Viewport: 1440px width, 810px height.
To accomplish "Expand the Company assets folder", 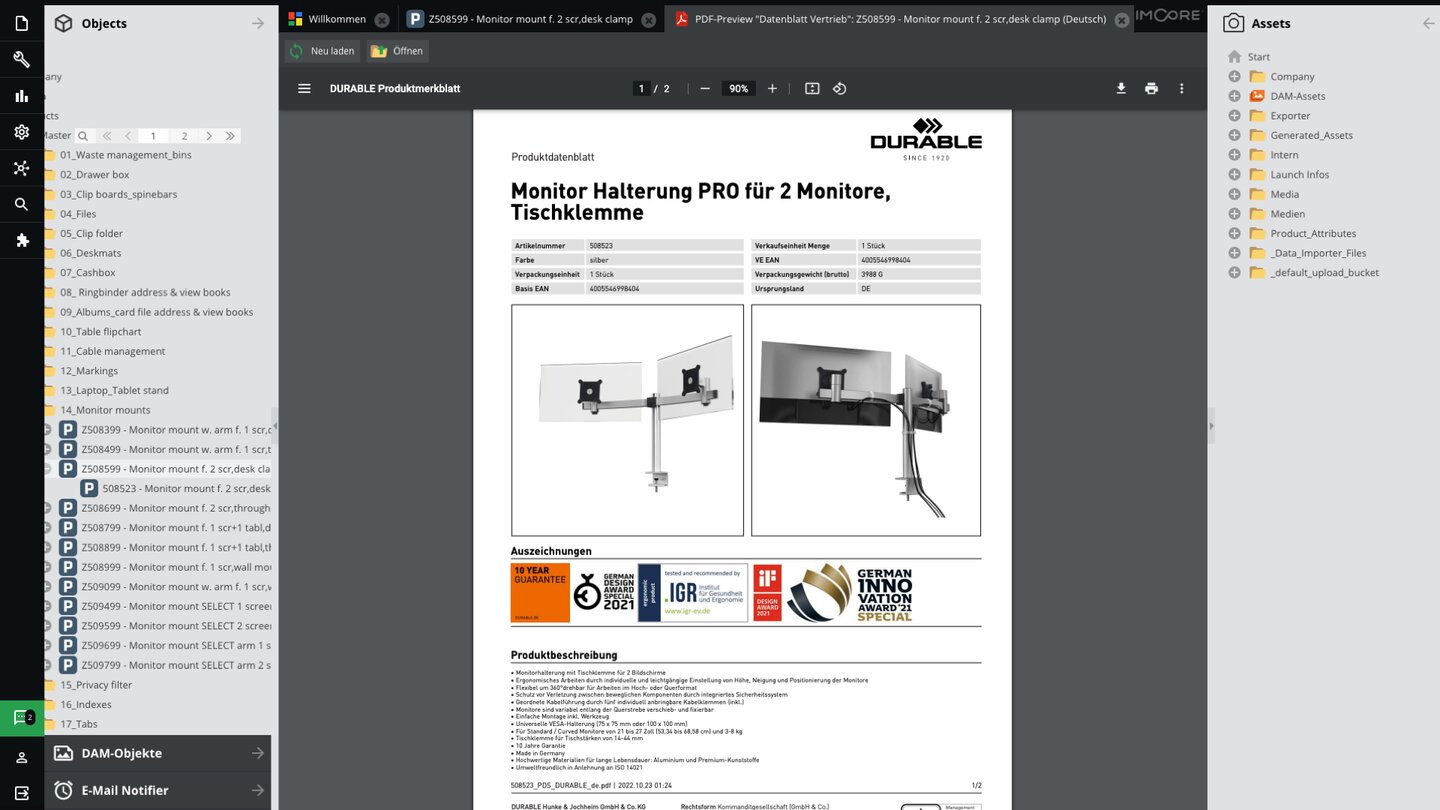I will click(x=1234, y=76).
